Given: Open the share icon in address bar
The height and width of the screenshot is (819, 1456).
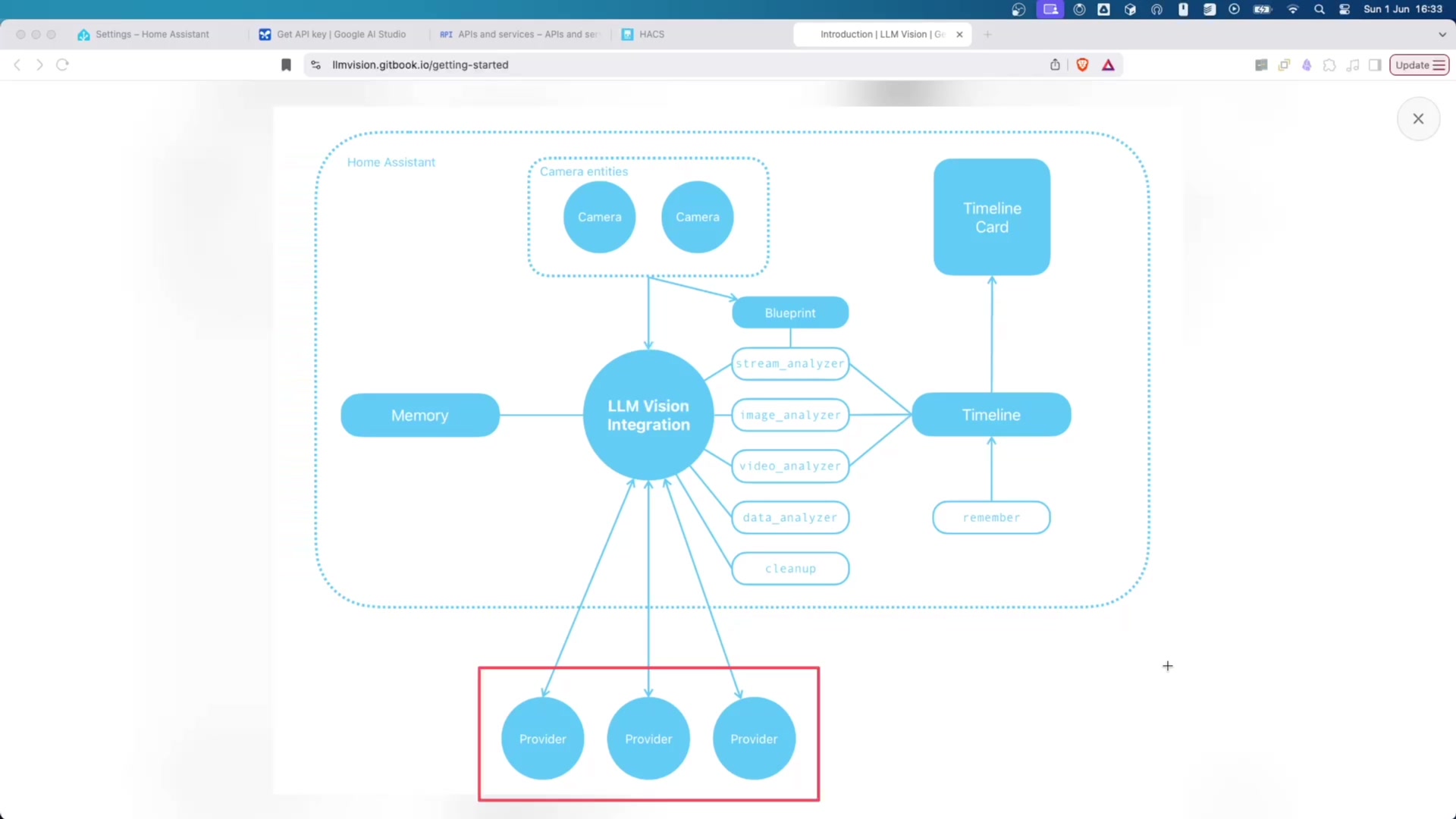Looking at the screenshot, I should tap(1055, 65).
